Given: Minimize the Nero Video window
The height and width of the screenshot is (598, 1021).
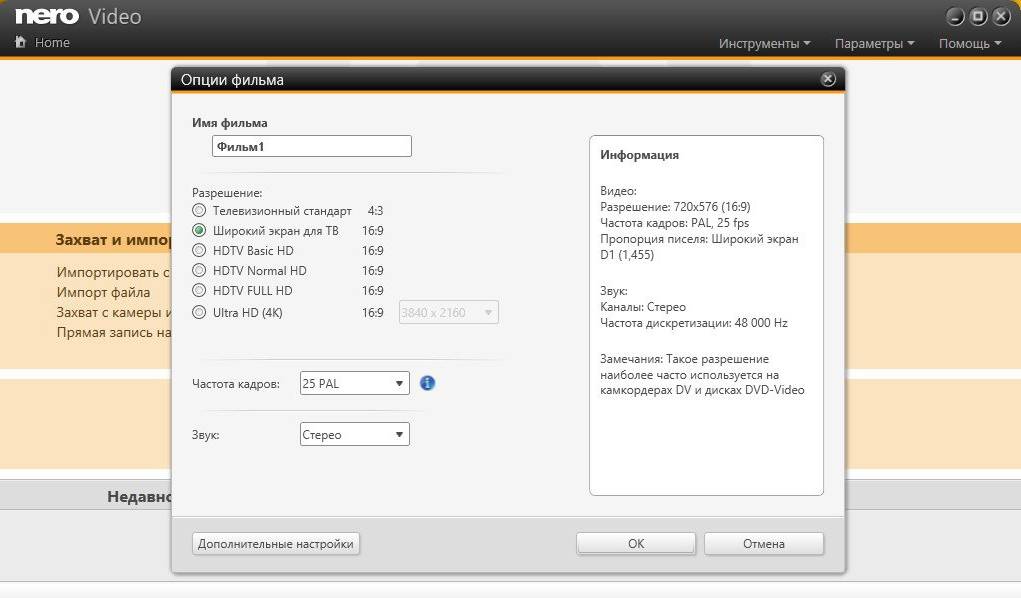Looking at the screenshot, I should [955, 16].
